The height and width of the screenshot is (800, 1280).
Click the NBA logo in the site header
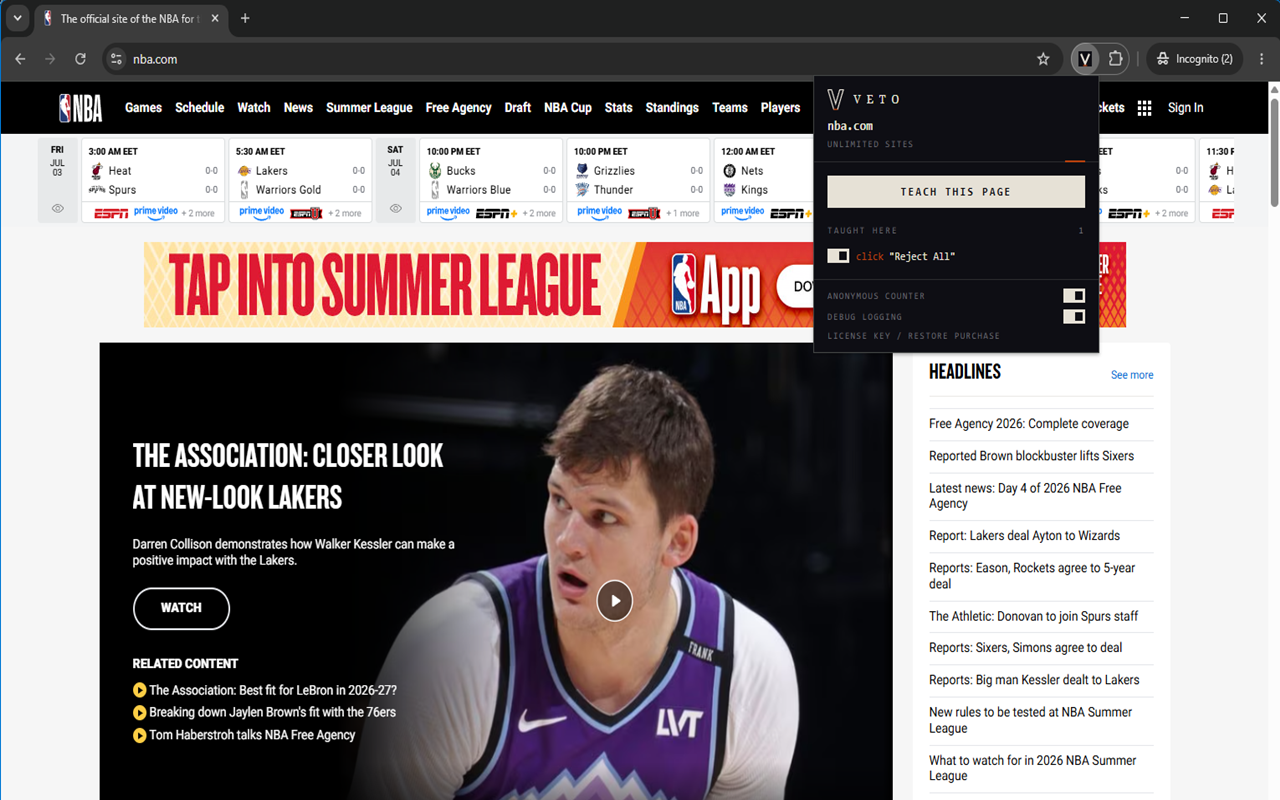[80, 108]
